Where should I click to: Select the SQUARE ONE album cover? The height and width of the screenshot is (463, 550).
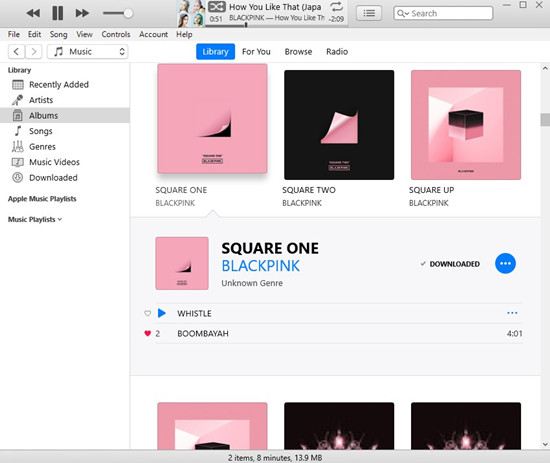pos(212,119)
